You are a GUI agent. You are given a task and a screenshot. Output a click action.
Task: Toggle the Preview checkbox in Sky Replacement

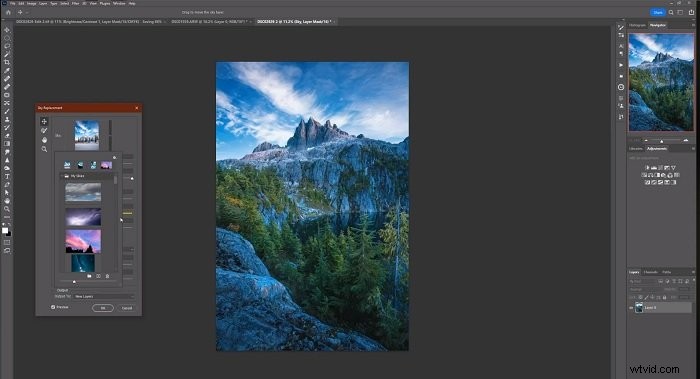pyautogui.click(x=53, y=307)
